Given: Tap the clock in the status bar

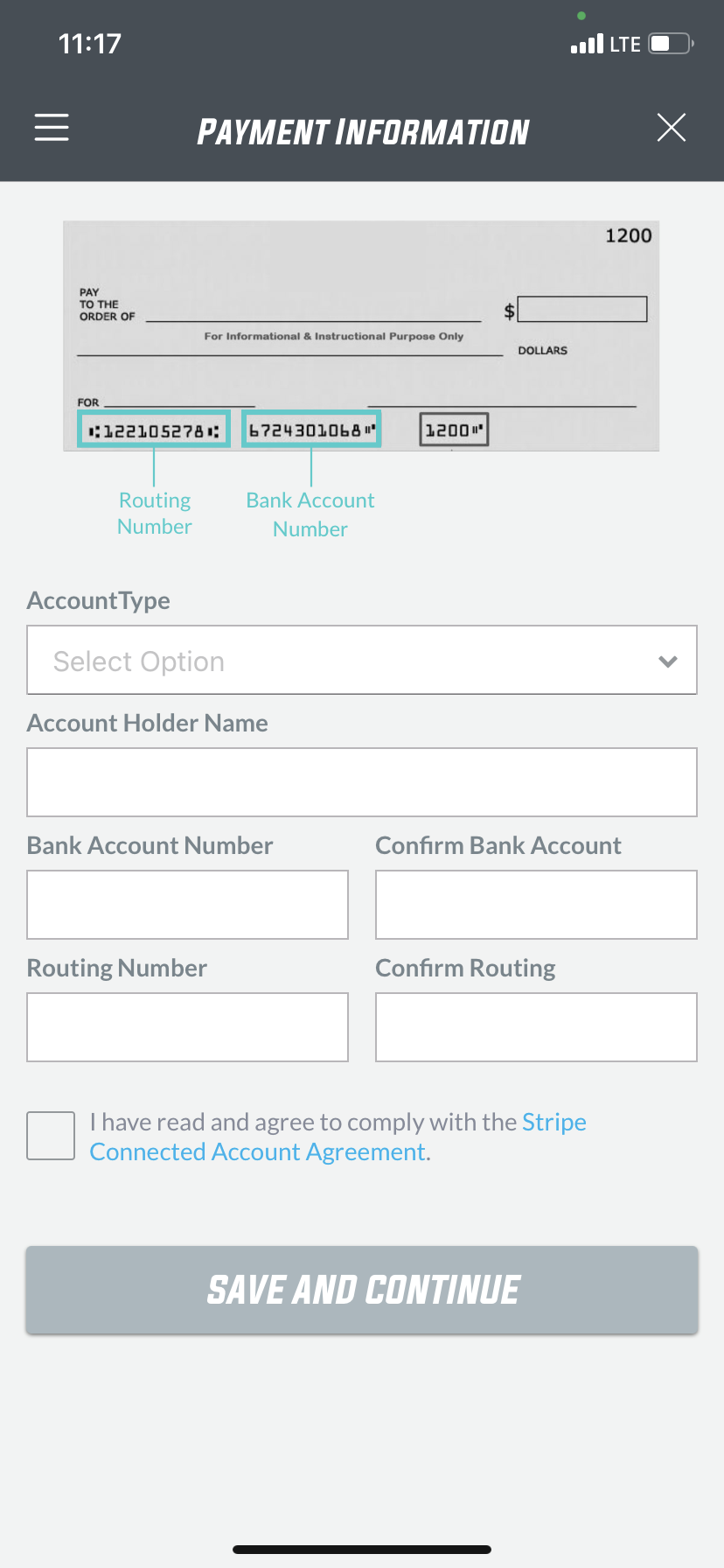Looking at the screenshot, I should (x=89, y=44).
